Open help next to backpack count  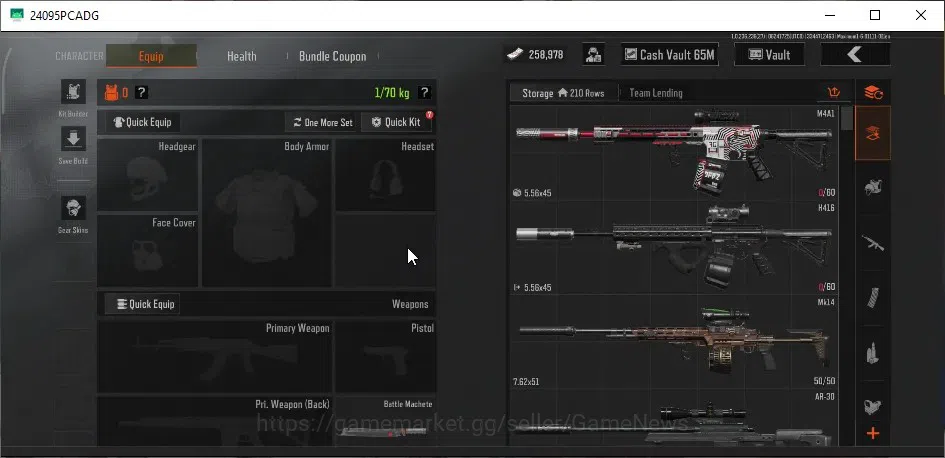[141, 93]
